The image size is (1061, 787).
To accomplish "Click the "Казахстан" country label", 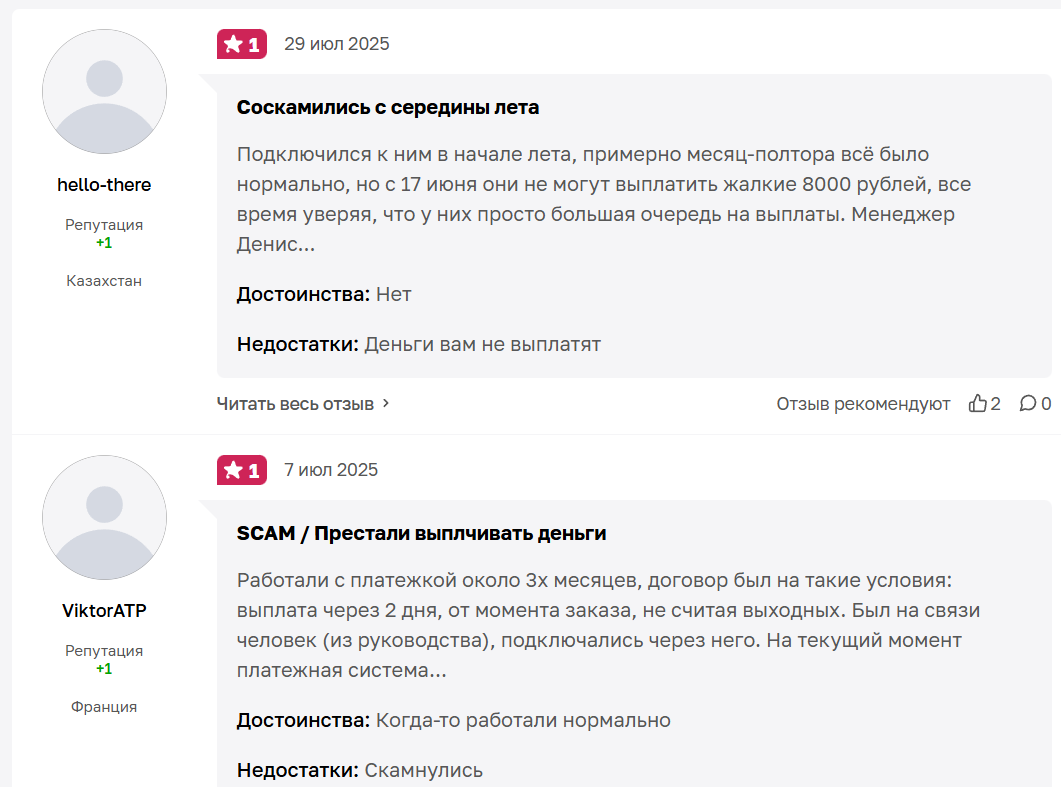I will [x=104, y=281].
